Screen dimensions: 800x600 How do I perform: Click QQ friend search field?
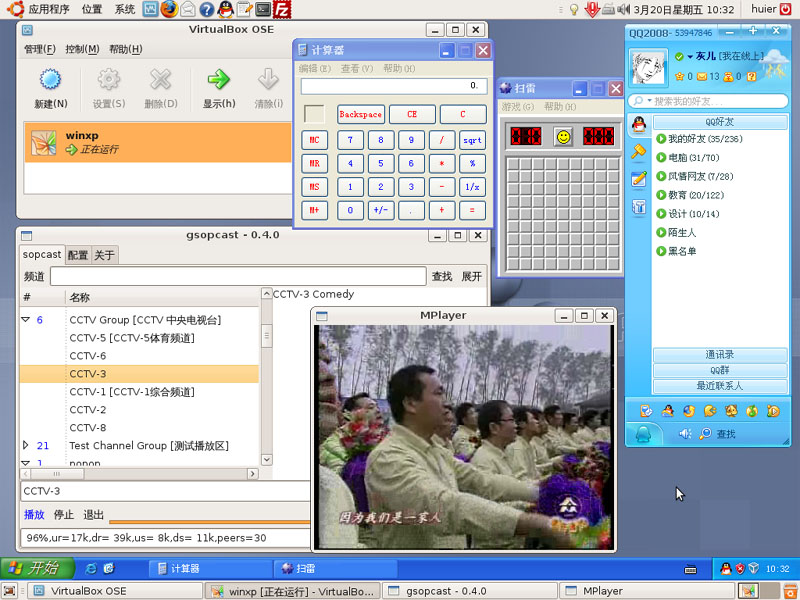click(x=708, y=101)
